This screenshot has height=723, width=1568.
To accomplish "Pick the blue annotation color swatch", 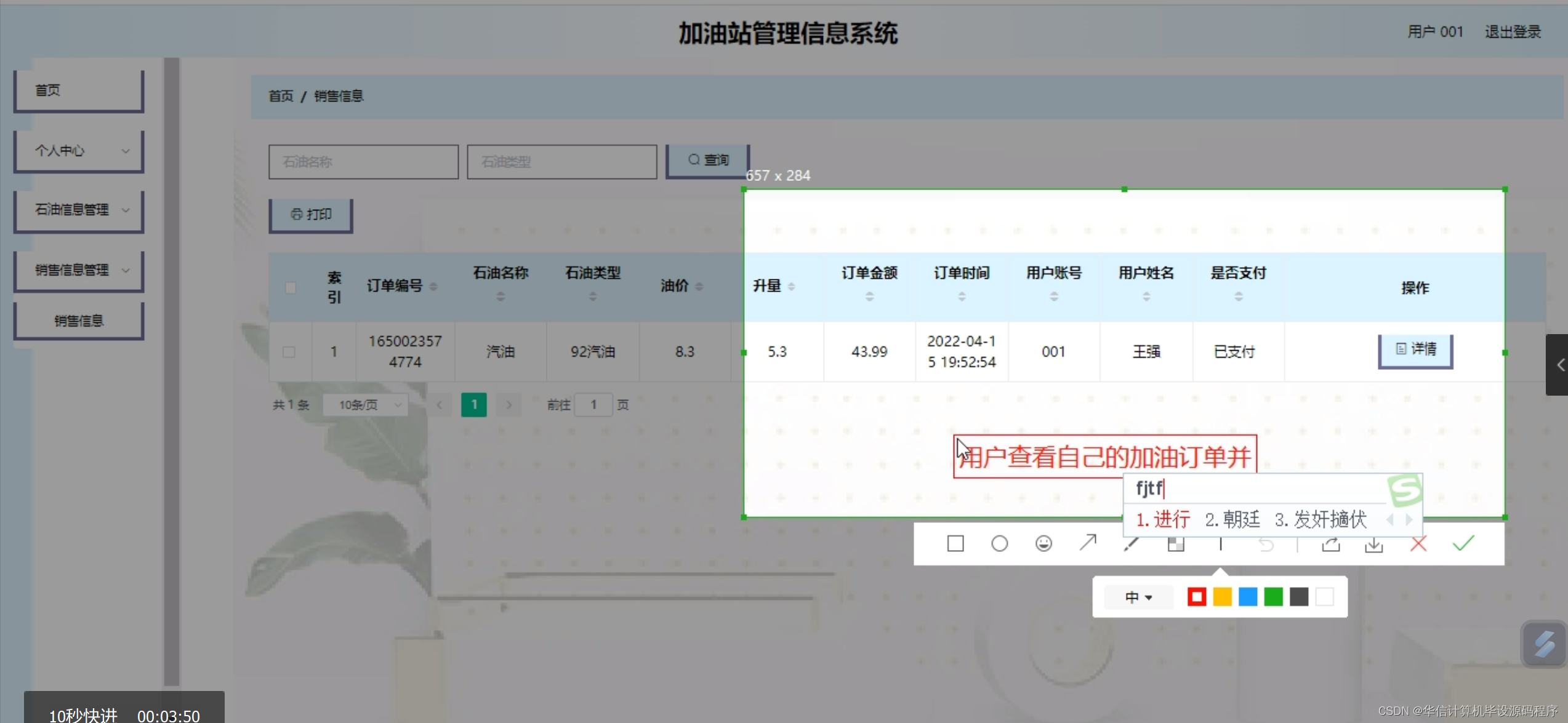I will (1248, 597).
